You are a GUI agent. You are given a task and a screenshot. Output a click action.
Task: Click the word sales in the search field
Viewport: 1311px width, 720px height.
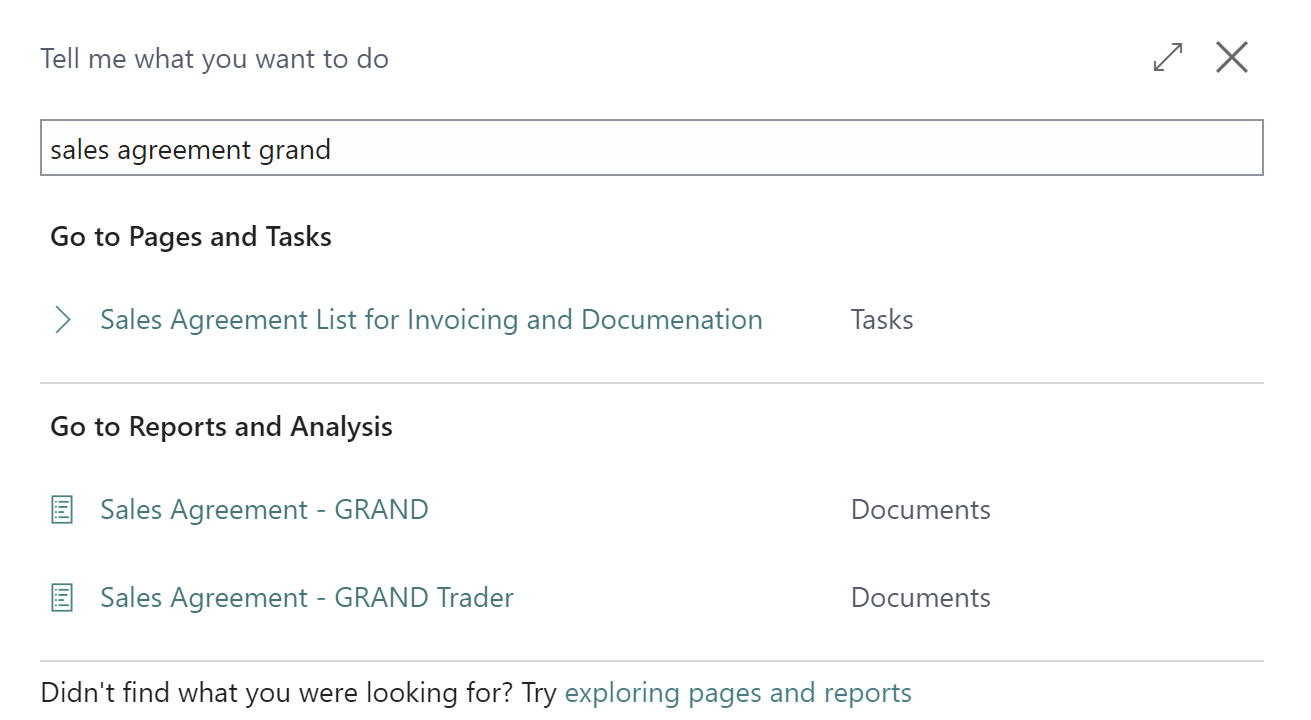pyautogui.click(x=80, y=150)
